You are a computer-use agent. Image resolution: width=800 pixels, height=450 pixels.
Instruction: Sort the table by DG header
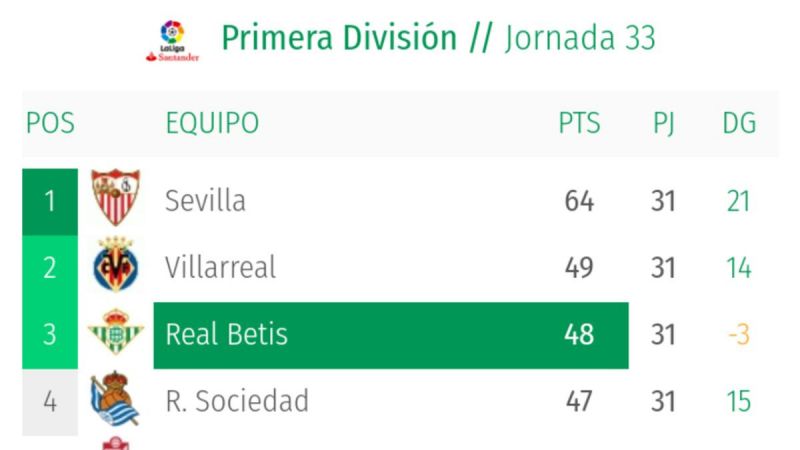pos(739,124)
